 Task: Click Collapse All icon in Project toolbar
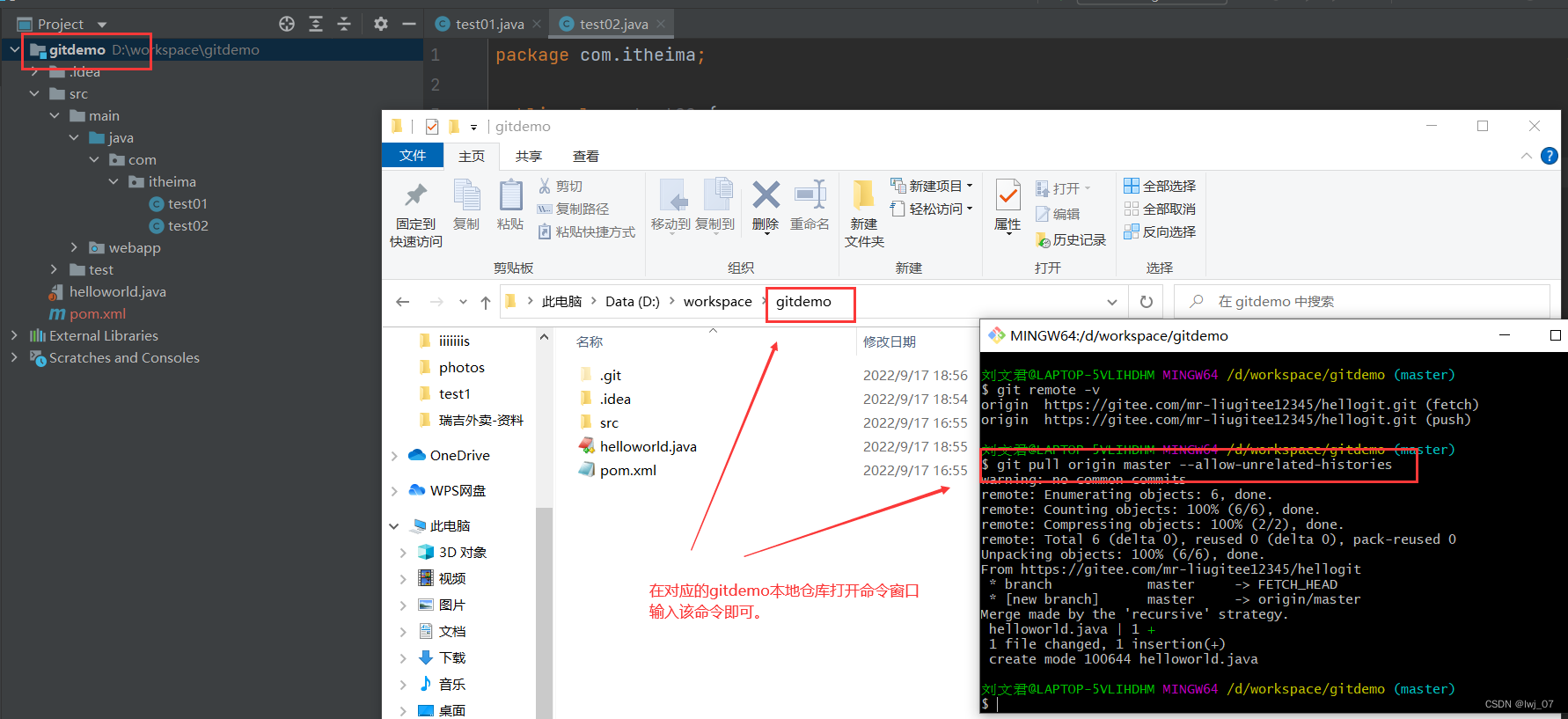pyautogui.click(x=344, y=24)
